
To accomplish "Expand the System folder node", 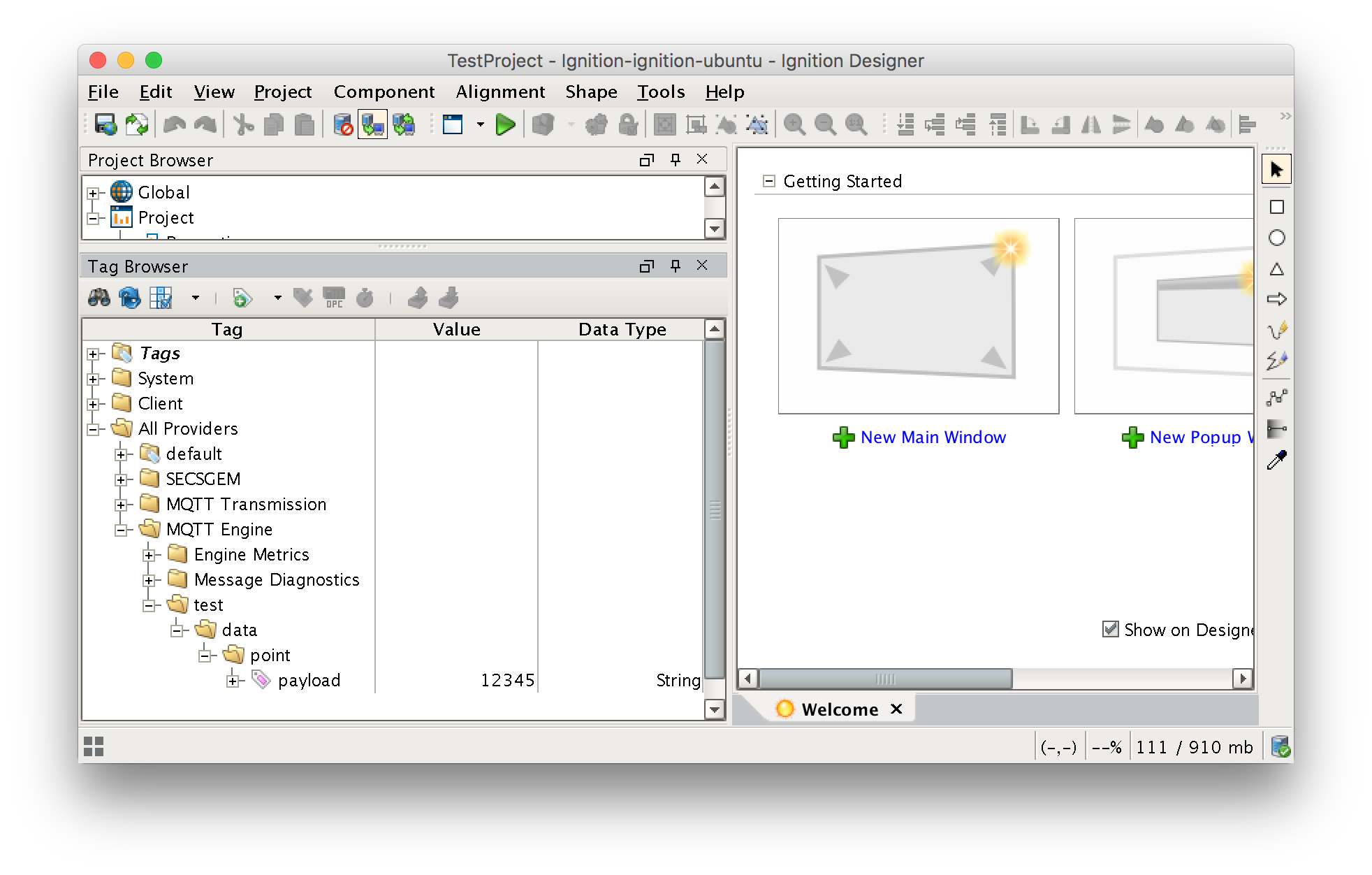I will coord(93,379).
